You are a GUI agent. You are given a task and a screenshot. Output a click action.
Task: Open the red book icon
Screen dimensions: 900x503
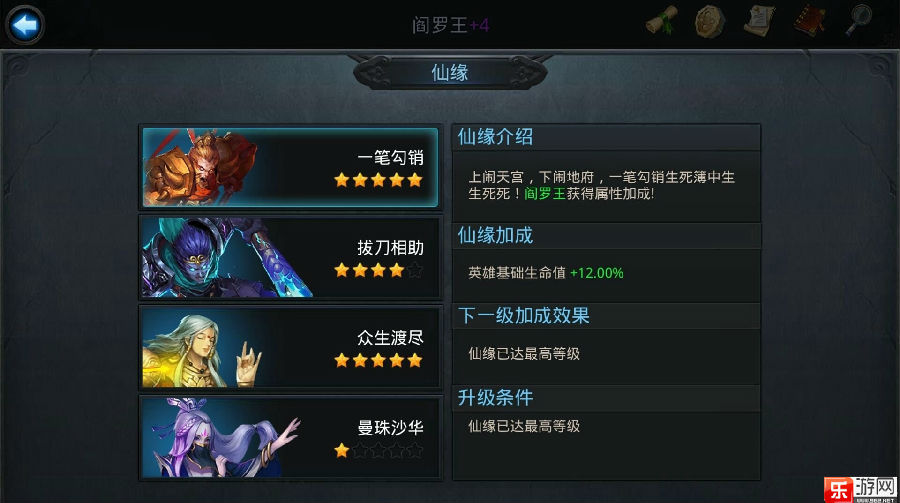pos(810,21)
